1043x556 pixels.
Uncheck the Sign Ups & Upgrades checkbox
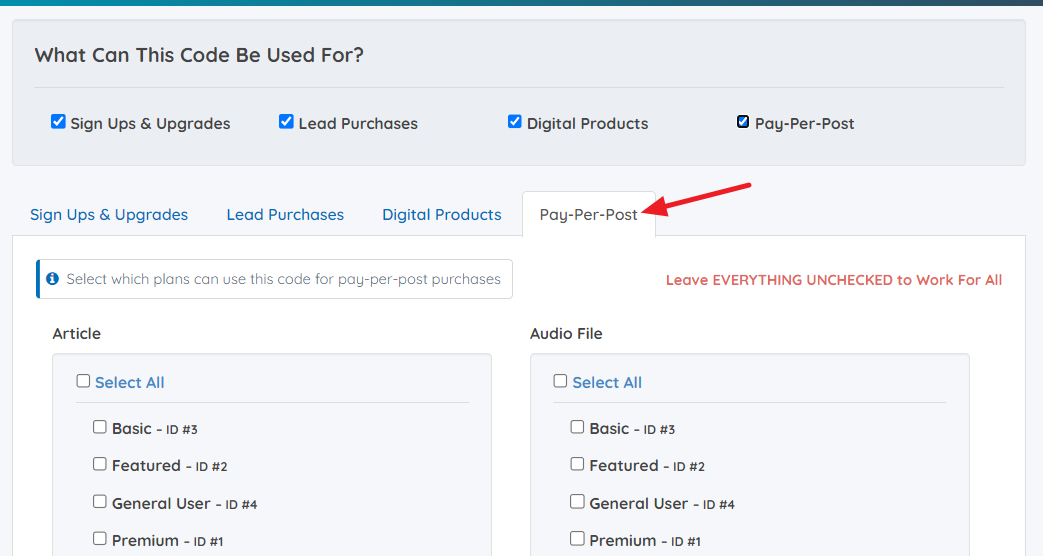tap(59, 122)
